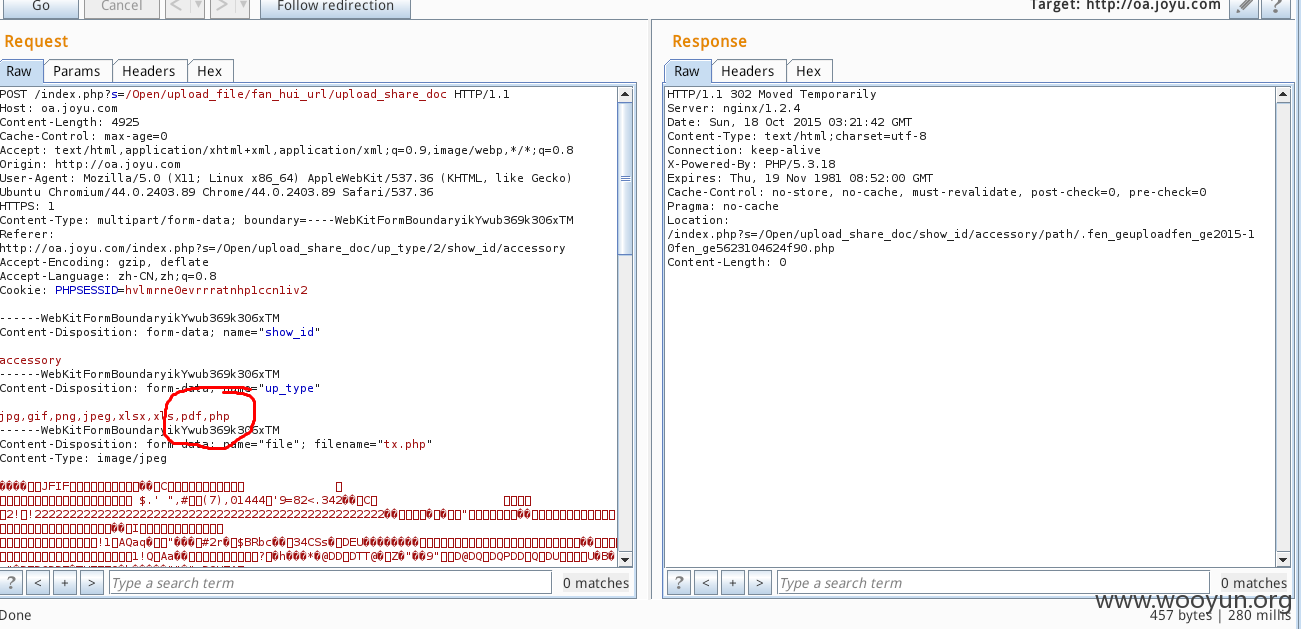The width and height of the screenshot is (1301, 629).
Task: Click response scrollbar up arrow
Action: point(1284,95)
